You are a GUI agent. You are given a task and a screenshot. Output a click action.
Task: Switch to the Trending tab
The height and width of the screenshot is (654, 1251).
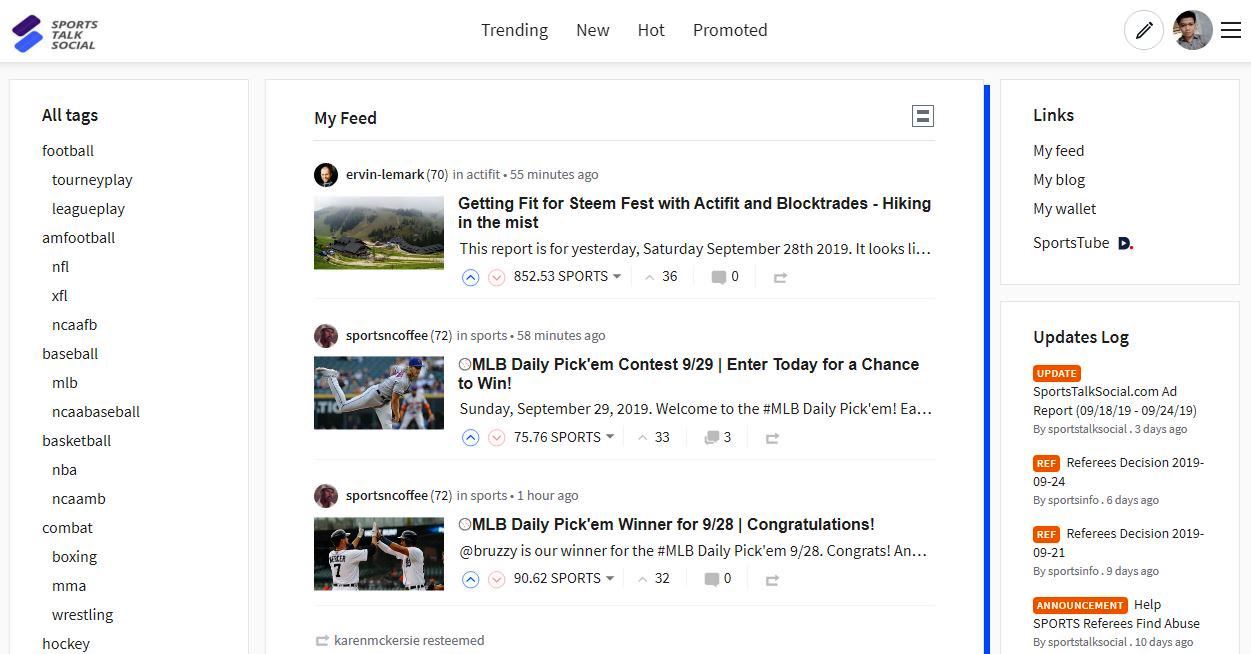[x=514, y=30]
